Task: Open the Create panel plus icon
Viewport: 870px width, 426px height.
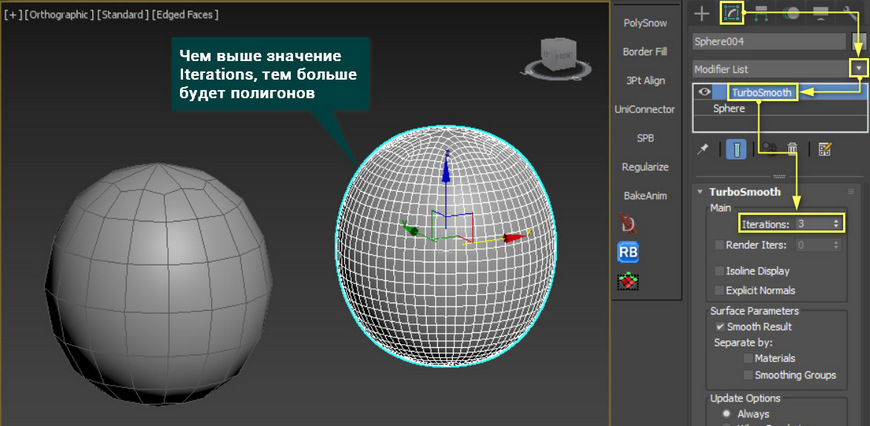Action: (702, 13)
